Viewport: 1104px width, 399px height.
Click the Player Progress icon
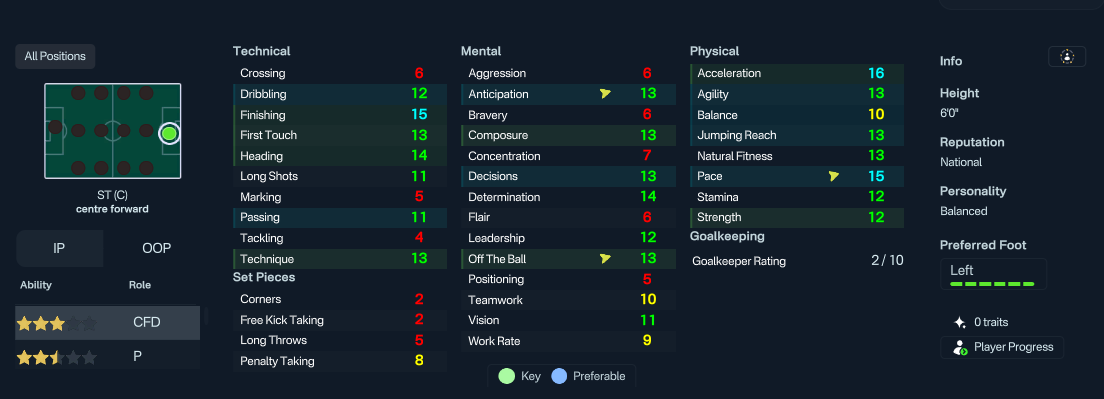960,347
